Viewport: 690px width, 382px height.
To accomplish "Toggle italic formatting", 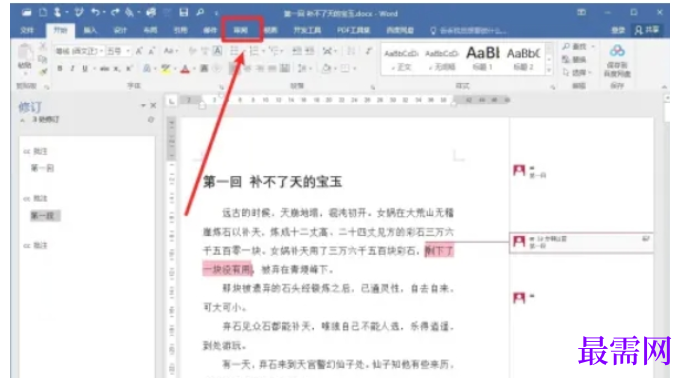I will 72,68.
